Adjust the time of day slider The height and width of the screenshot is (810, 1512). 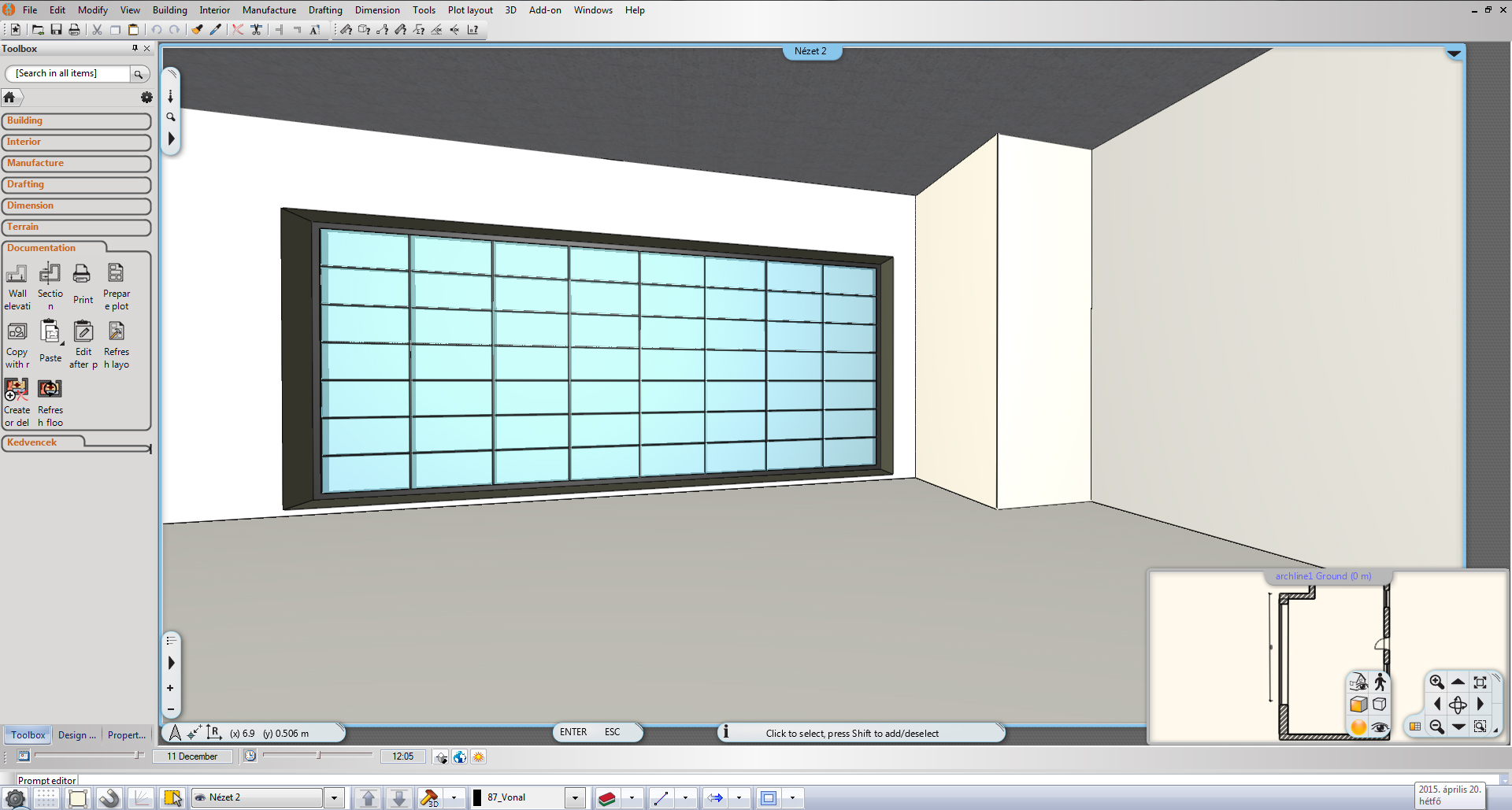coord(318,756)
